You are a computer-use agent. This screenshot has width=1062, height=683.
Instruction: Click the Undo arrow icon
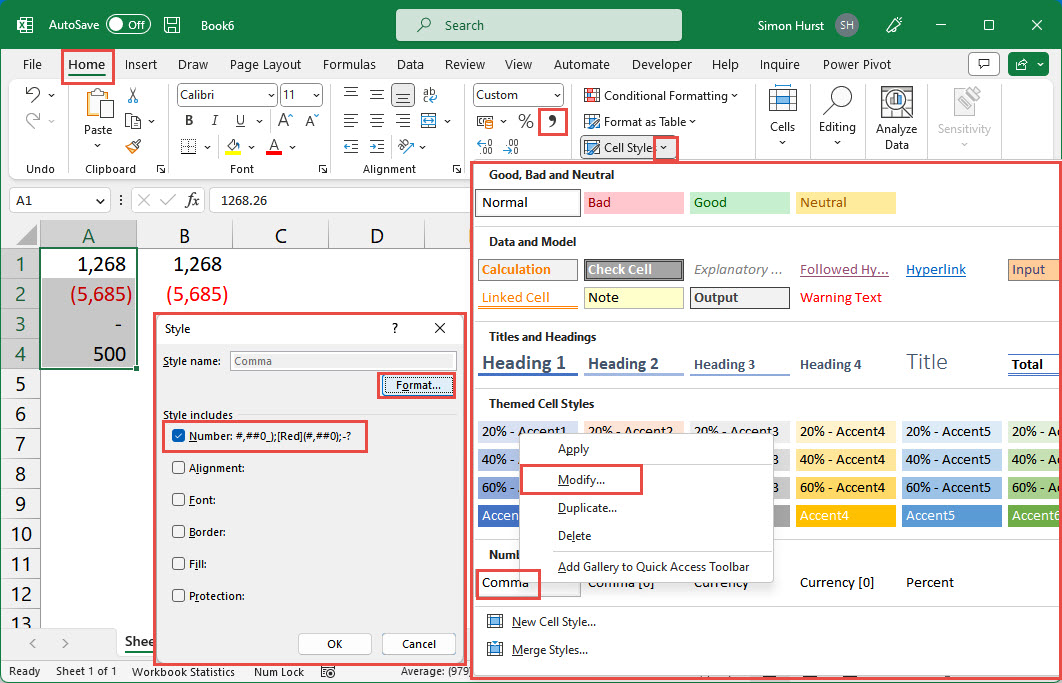pyautogui.click(x=33, y=95)
